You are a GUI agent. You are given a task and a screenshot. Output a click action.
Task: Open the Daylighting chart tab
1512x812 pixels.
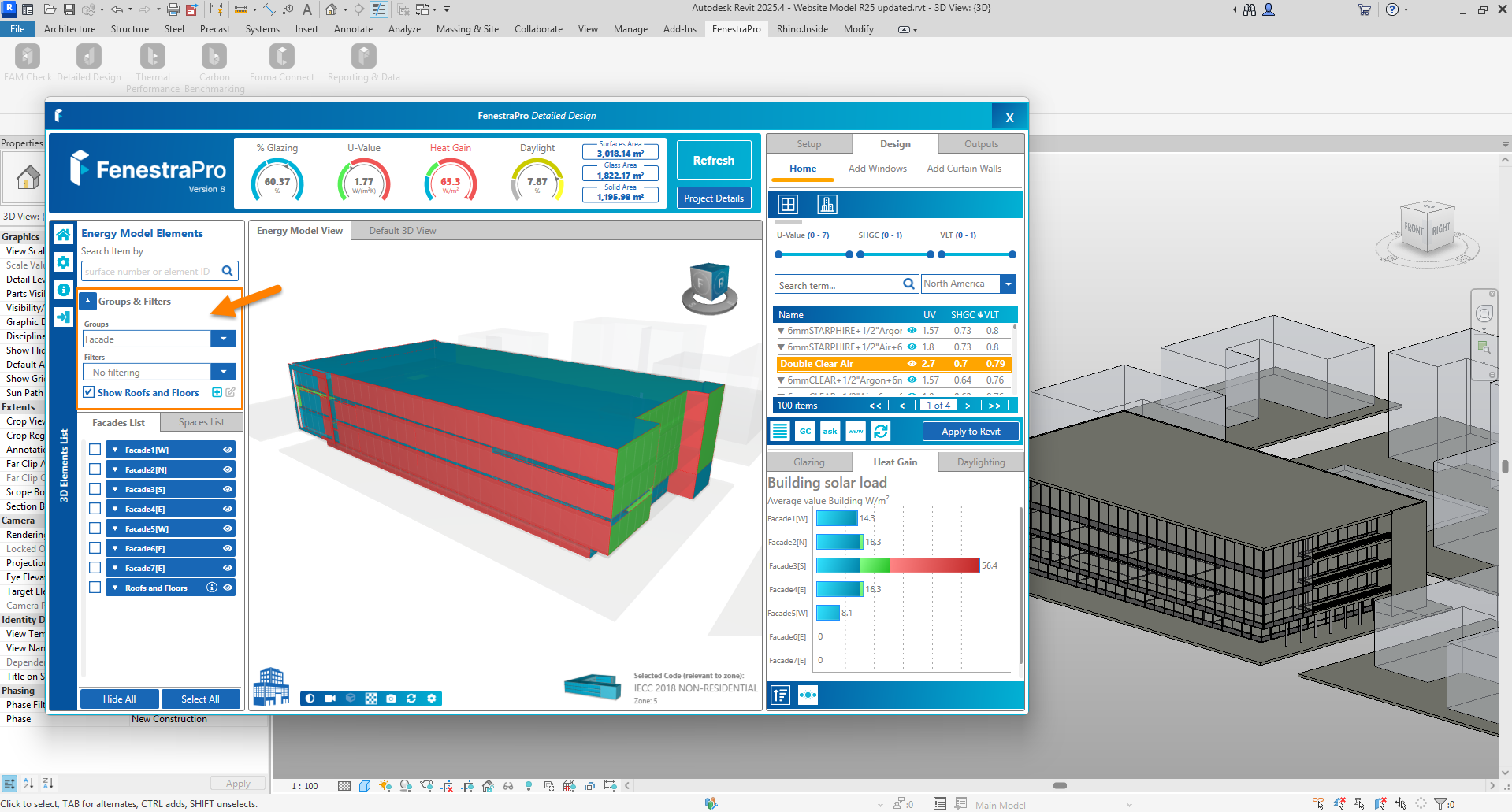pos(981,462)
